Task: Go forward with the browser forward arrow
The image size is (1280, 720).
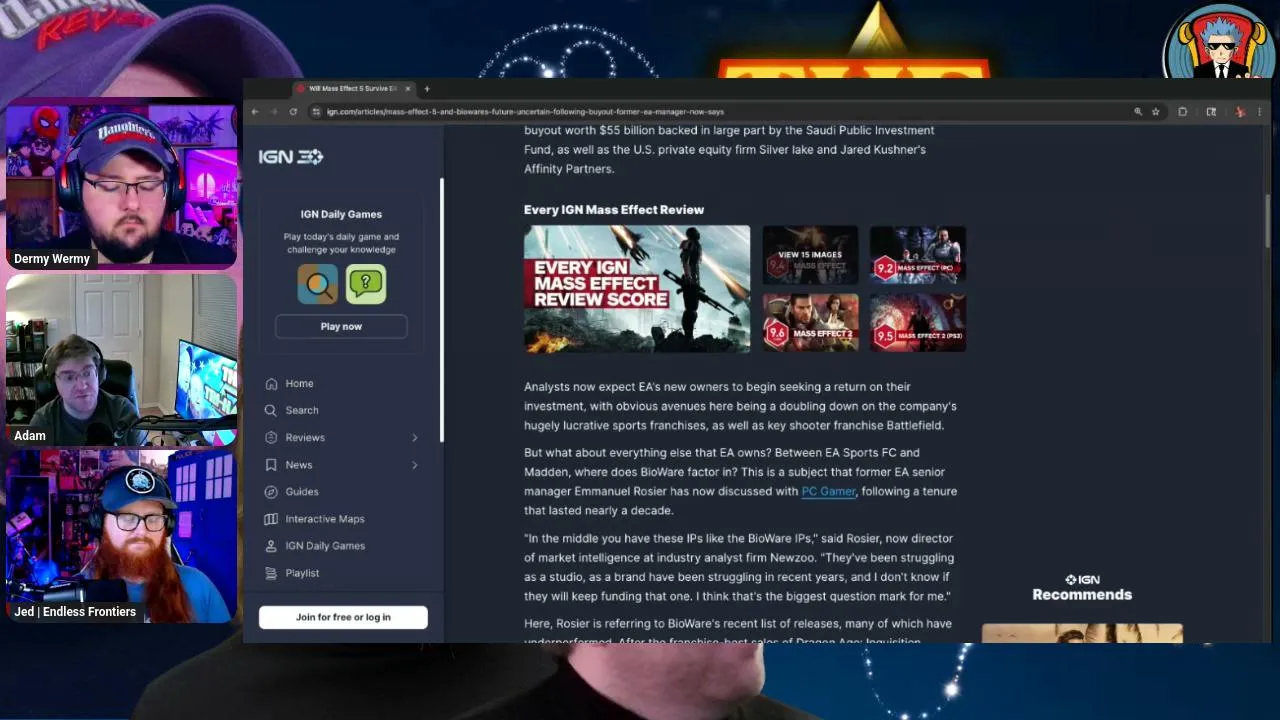Action: [274, 112]
